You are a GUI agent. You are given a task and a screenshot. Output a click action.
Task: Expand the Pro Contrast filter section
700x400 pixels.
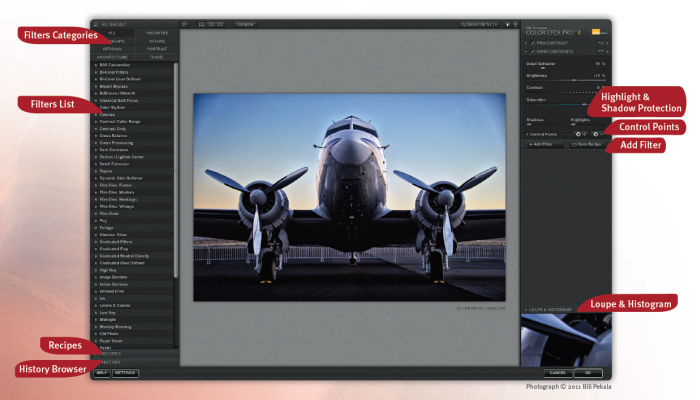[x=526, y=43]
